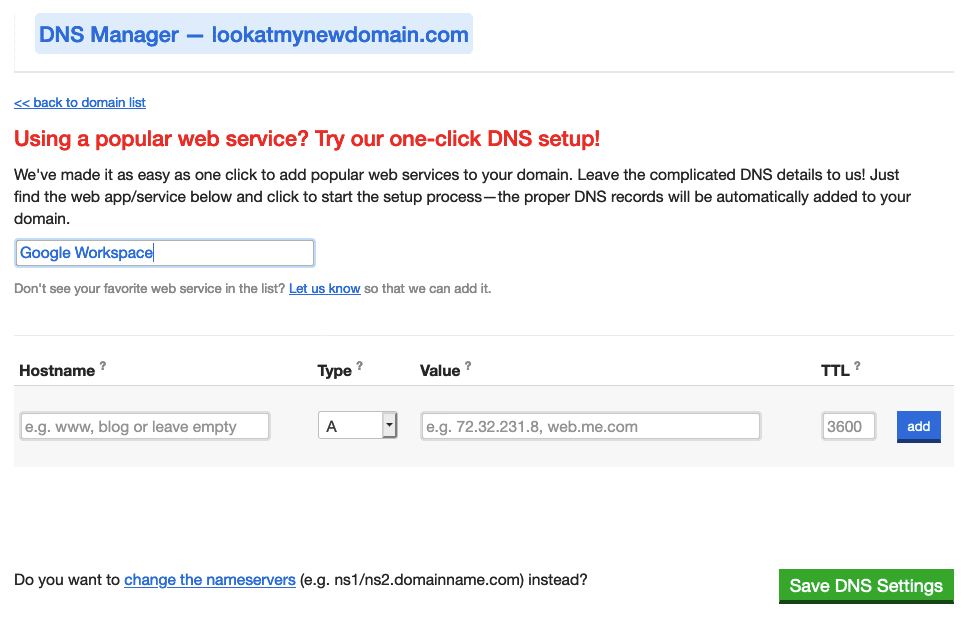Click the Value column header label
Image resolution: width=974 pixels, height=637 pixels.
pos(440,371)
